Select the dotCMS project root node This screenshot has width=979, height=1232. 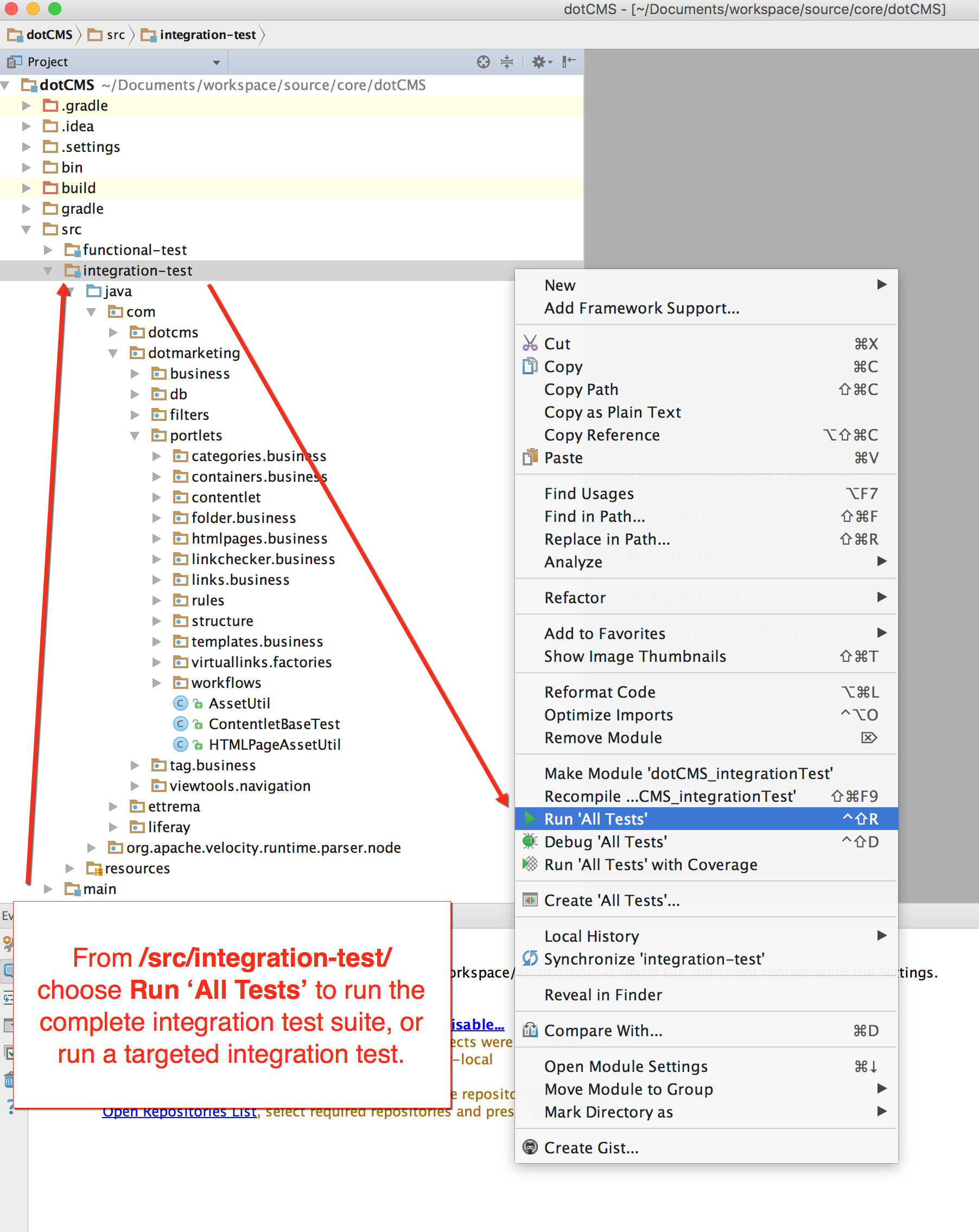[x=67, y=85]
